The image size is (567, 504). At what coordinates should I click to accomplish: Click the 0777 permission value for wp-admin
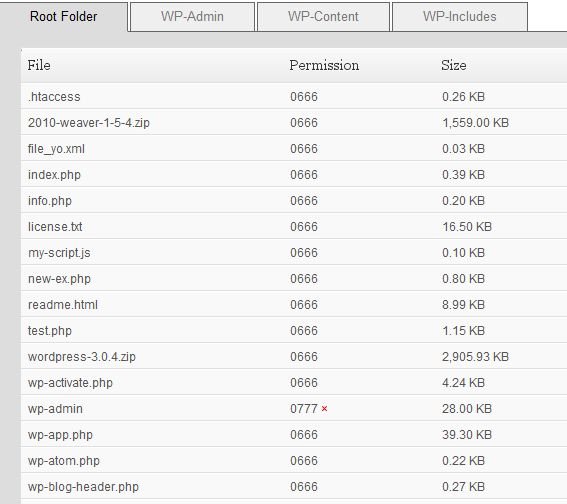(304, 409)
